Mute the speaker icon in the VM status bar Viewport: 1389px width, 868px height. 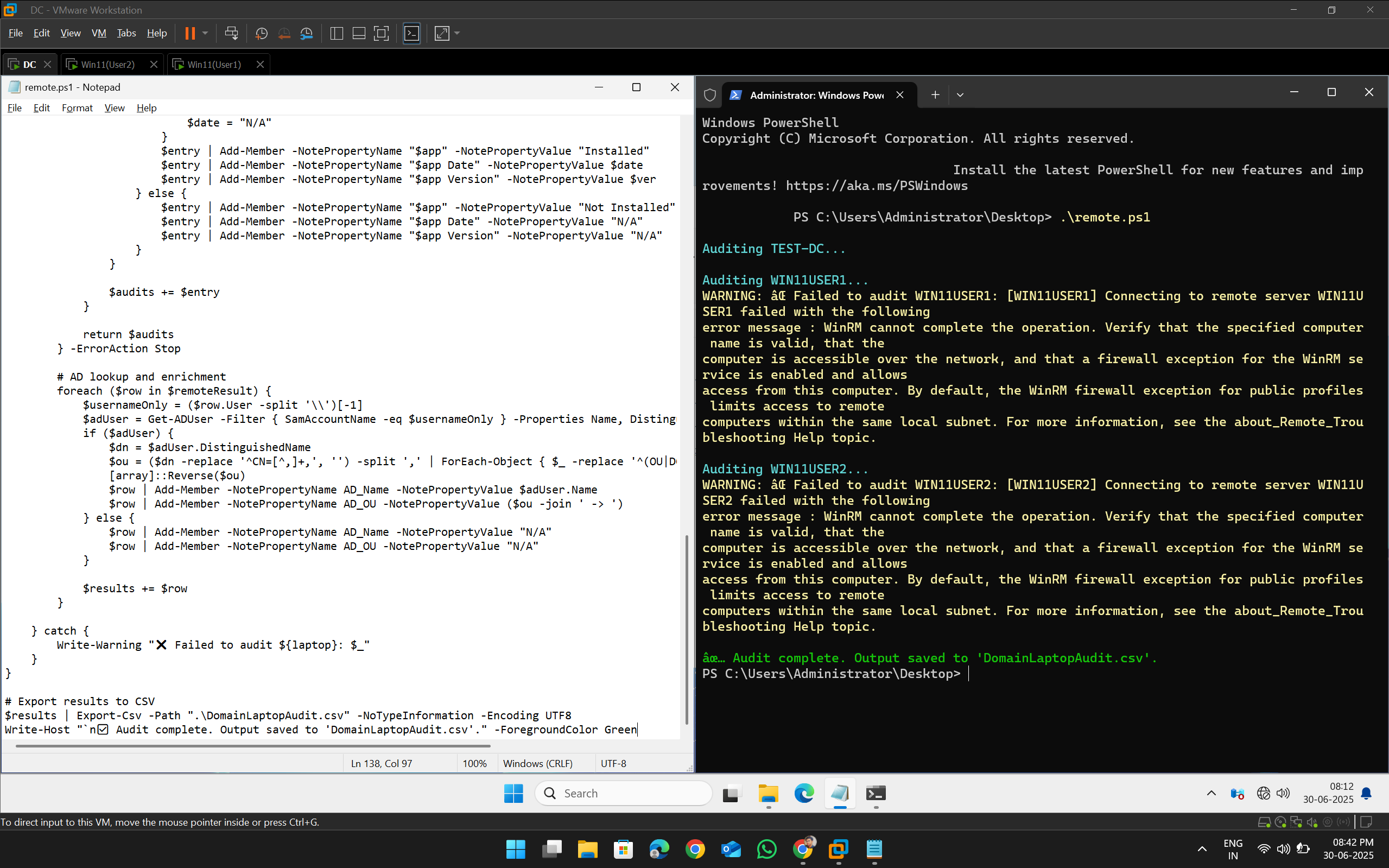tap(1311, 822)
